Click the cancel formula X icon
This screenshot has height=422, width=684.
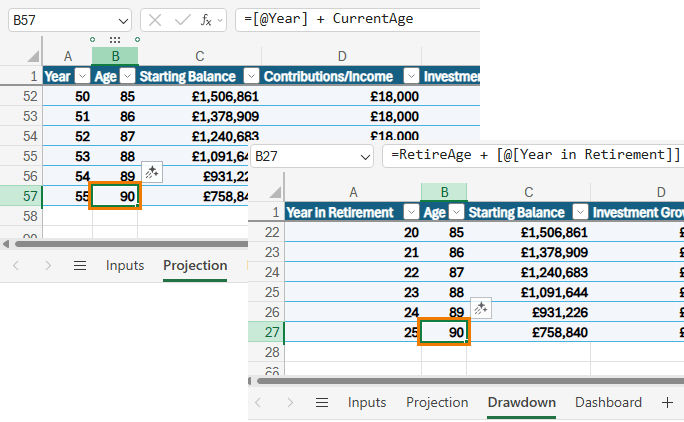coord(154,19)
